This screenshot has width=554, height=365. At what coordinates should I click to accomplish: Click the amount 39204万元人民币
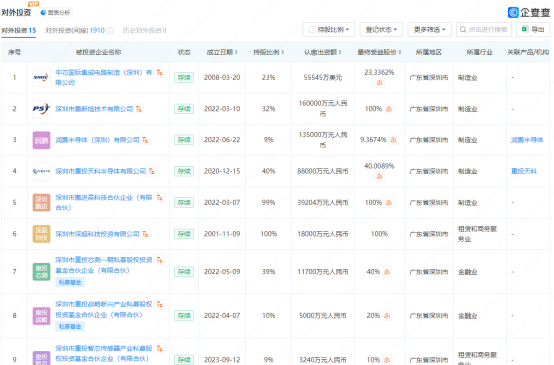(323, 202)
